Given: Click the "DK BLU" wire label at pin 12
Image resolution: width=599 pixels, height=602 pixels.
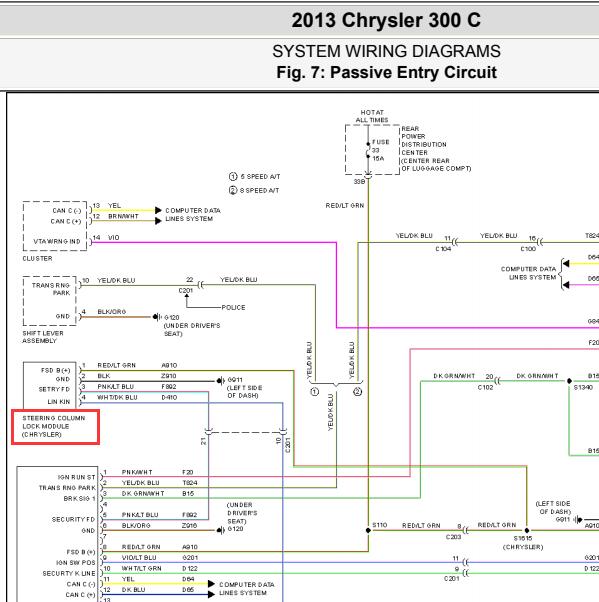Looking at the screenshot, I should [x=133, y=590].
